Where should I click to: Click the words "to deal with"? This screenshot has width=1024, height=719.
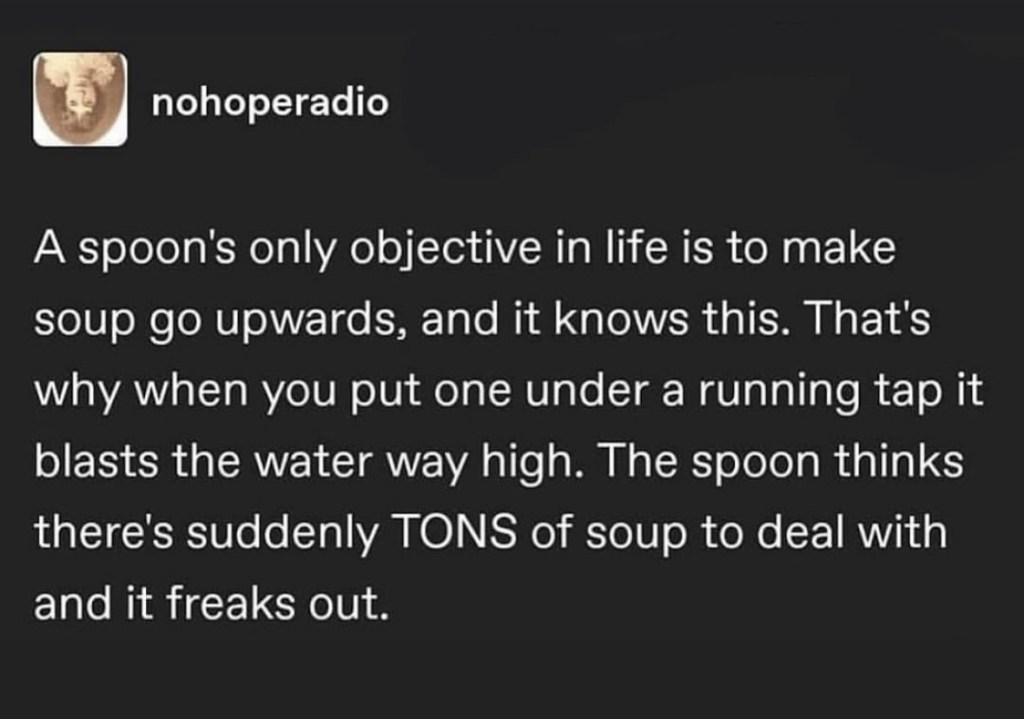pos(841,532)
